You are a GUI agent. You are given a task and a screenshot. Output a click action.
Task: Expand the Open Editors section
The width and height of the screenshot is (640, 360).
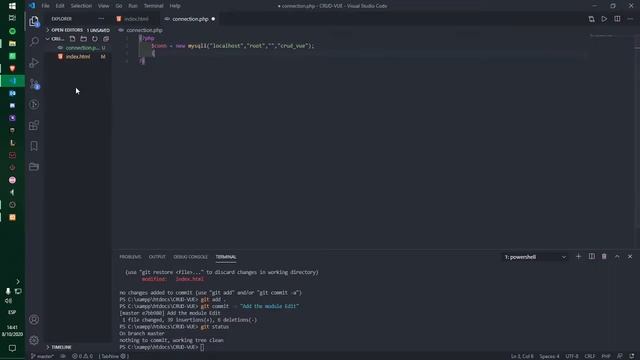(x=78, y=30)
